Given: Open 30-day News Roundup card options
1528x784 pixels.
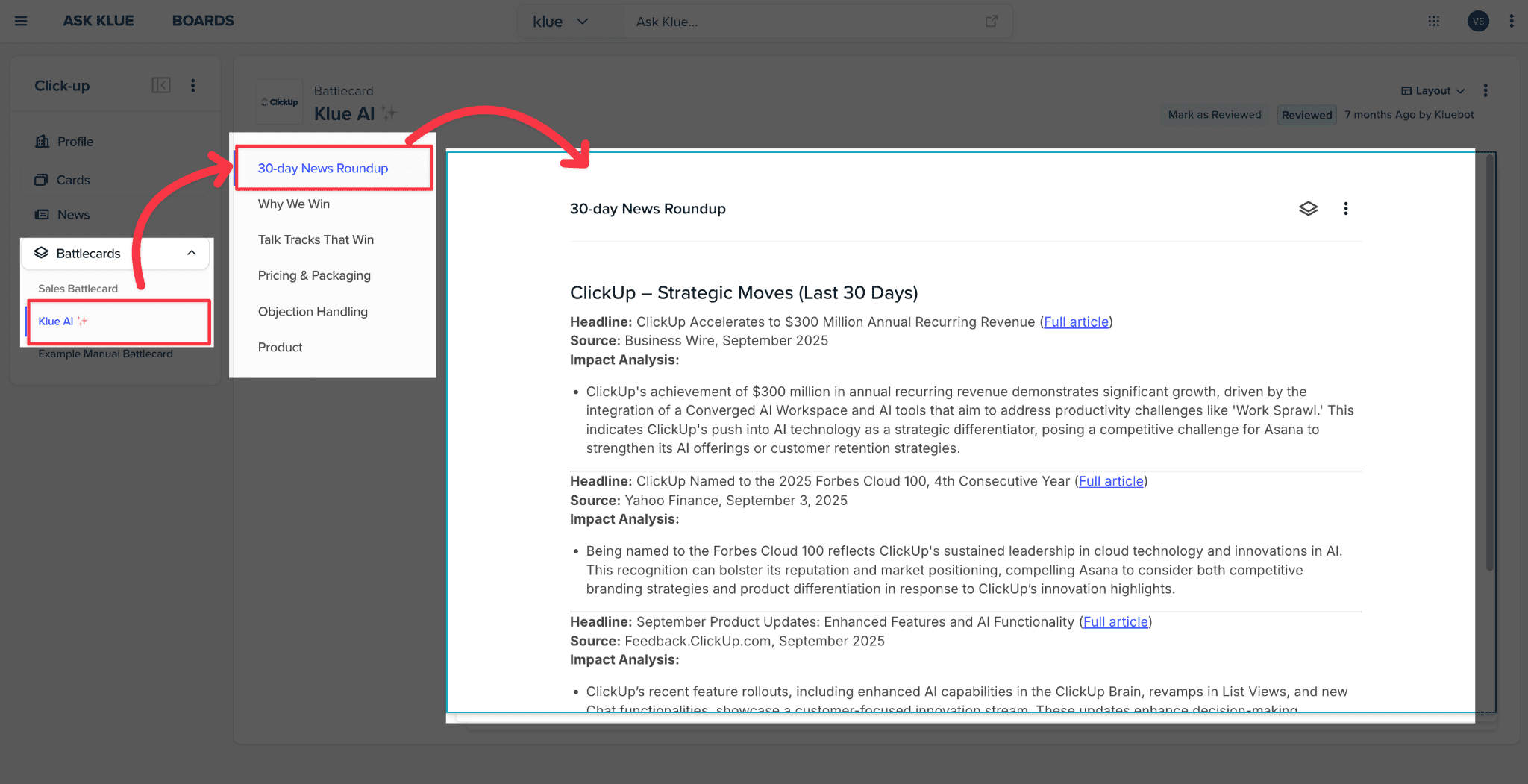Looking at the screenshot, I should [1346, 209].
